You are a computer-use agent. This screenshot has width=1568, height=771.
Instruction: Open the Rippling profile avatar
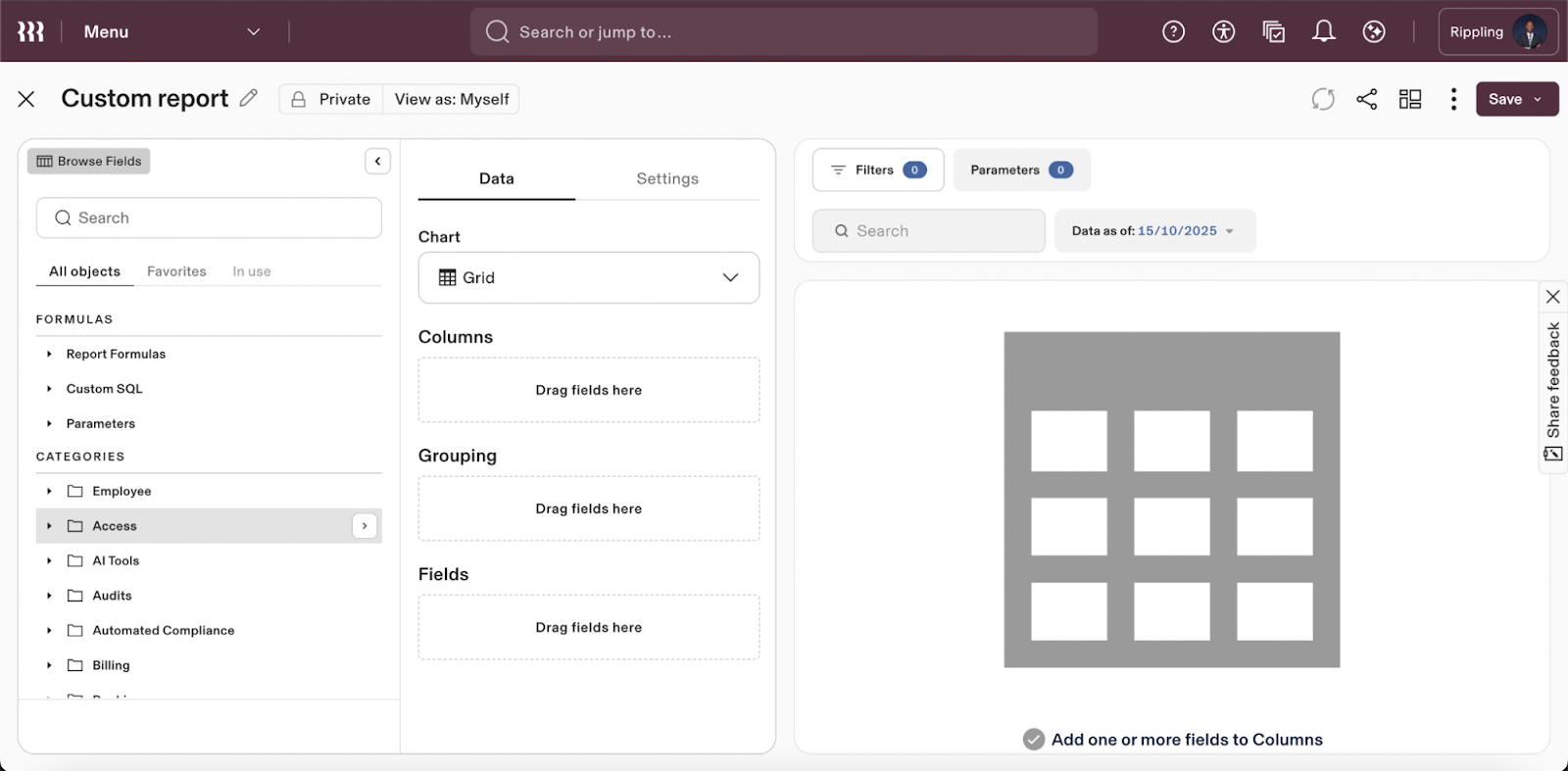[1529, 32]
